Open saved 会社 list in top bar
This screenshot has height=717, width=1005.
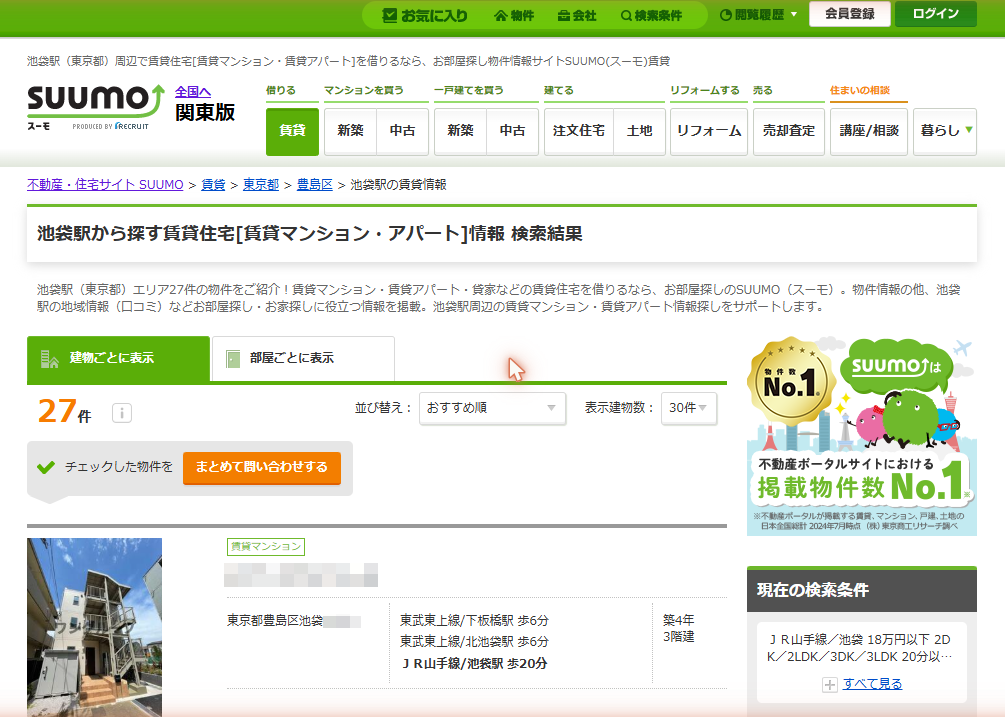[577, 15]
